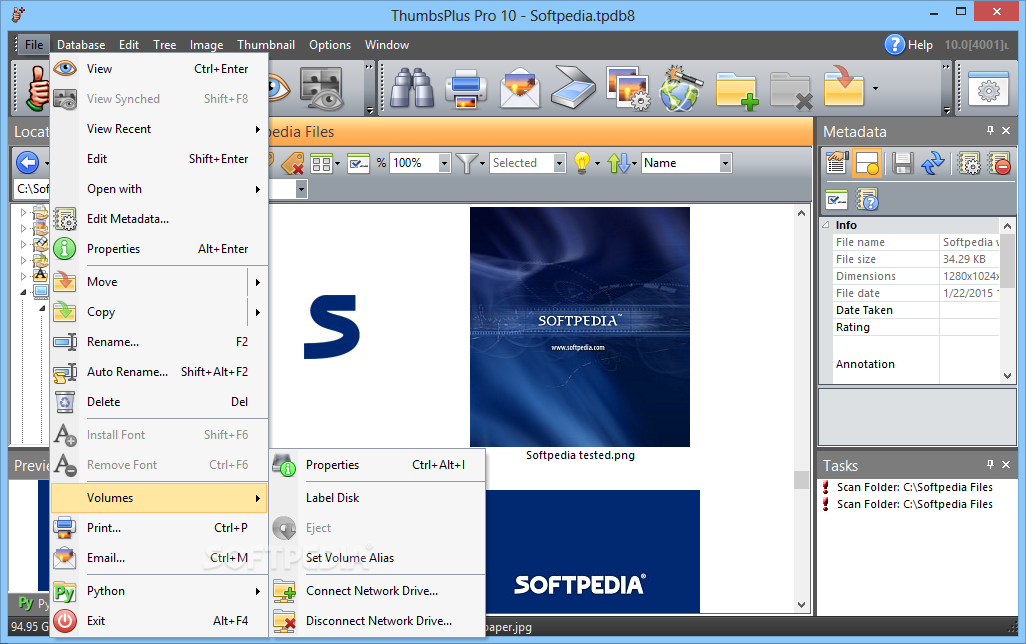Click the delete folder icon in toolbar
The image size is (1026, 644).
click(x=791, y=90)
